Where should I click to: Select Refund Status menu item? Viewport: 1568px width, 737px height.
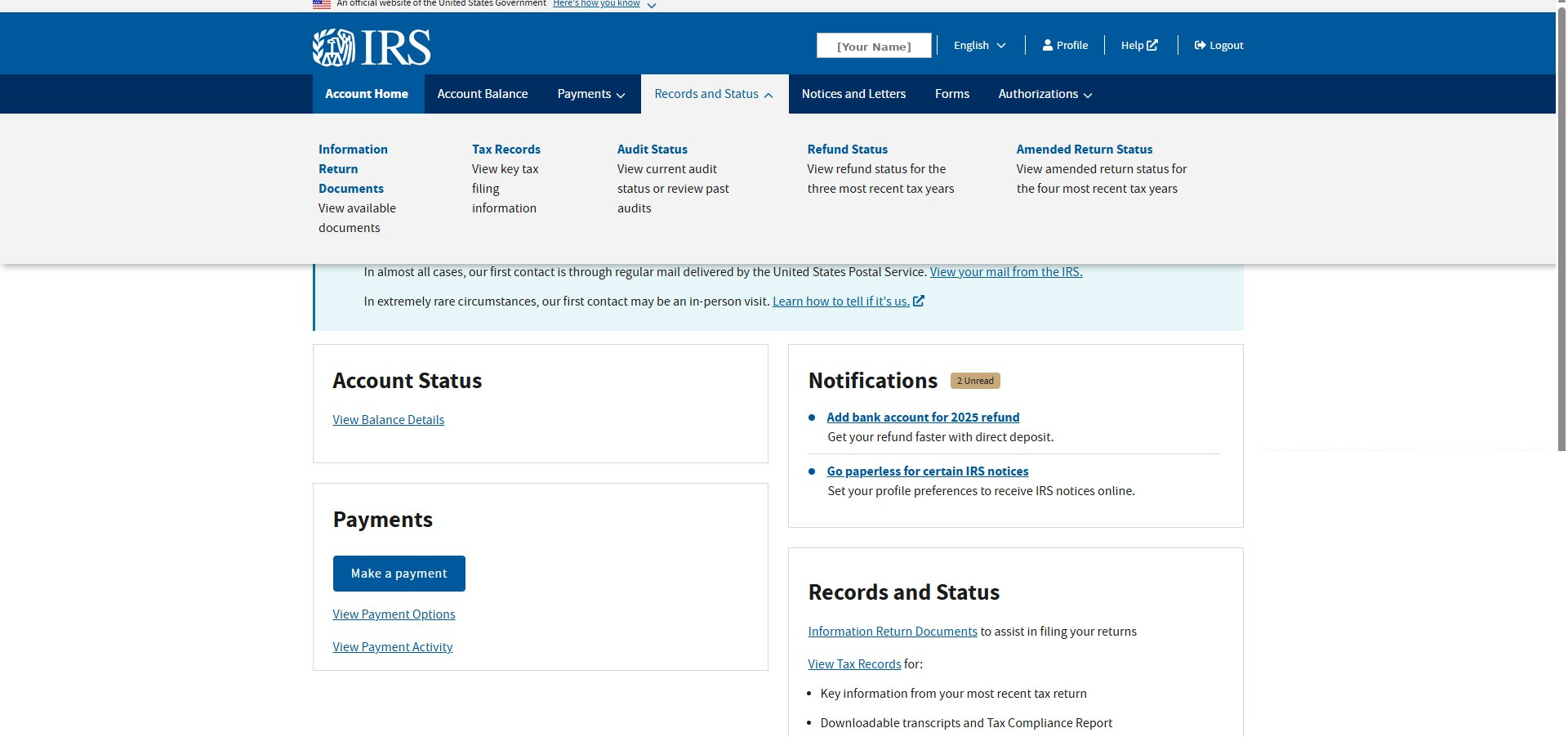point(848,149)
